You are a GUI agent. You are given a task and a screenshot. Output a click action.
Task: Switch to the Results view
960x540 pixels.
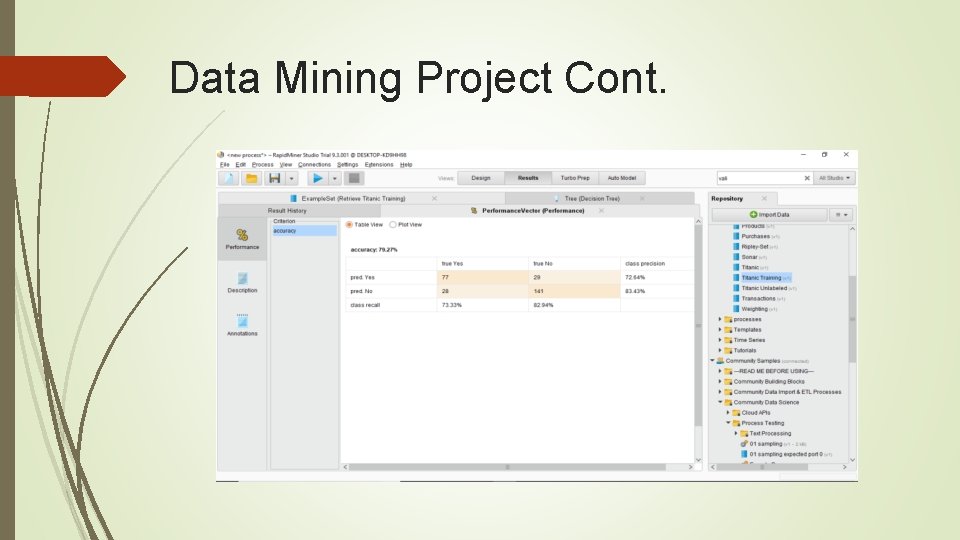(528, 178)
